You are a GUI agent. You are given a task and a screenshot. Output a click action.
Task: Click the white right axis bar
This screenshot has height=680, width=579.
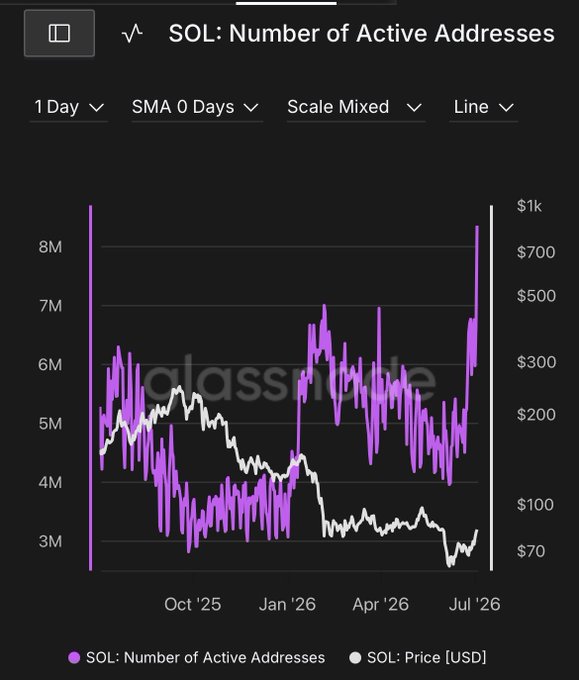pyautogui.click(x=491, y=388)
